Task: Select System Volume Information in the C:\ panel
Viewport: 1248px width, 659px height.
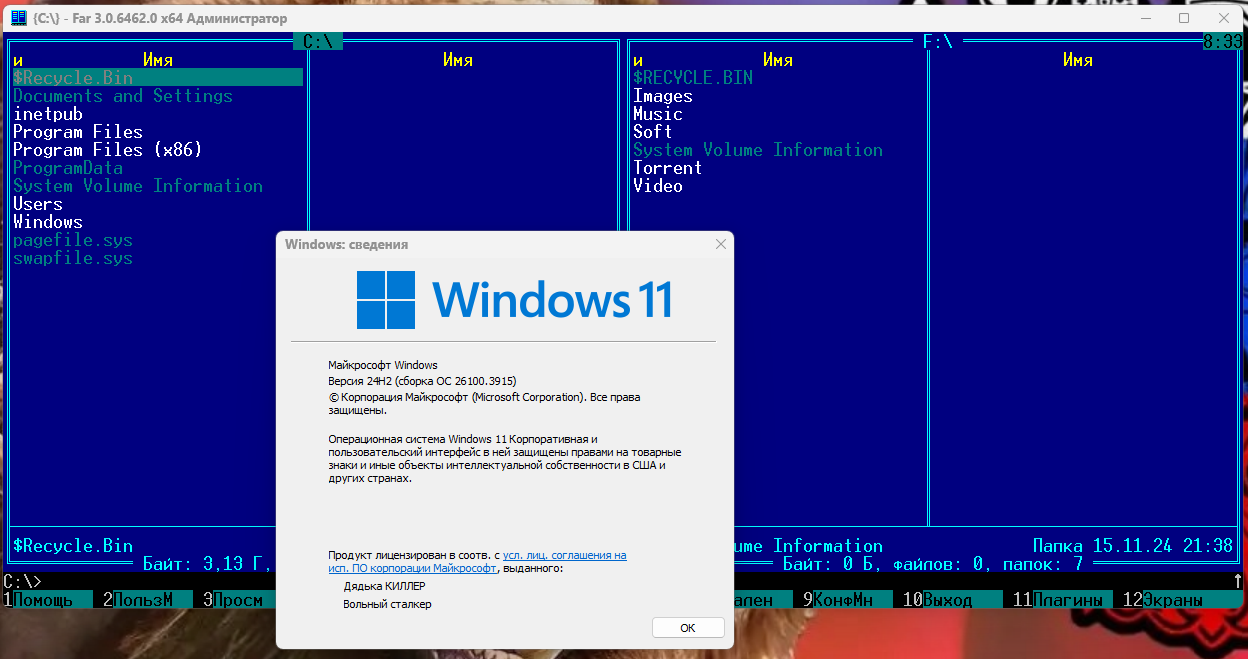Action: [x=138, y=186]
